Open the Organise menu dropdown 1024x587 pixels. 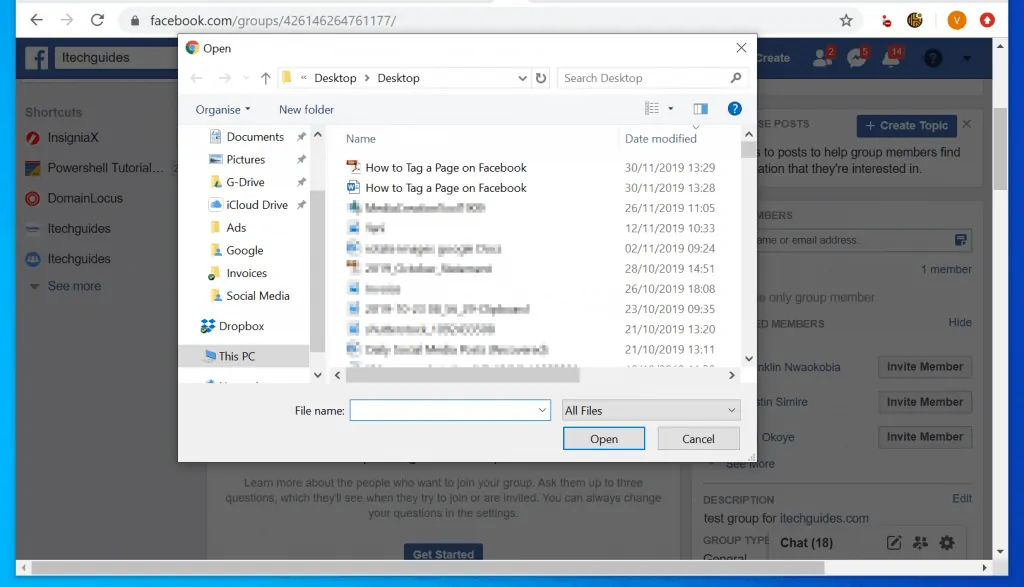point(223,110)
